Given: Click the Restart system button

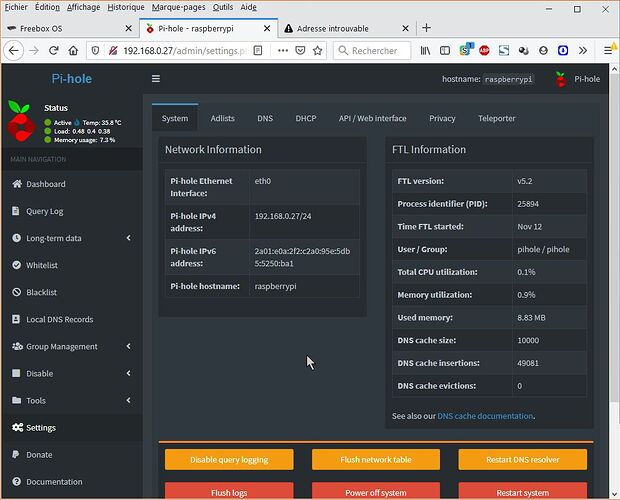Looking at the screenshot, I should point(522,491).
